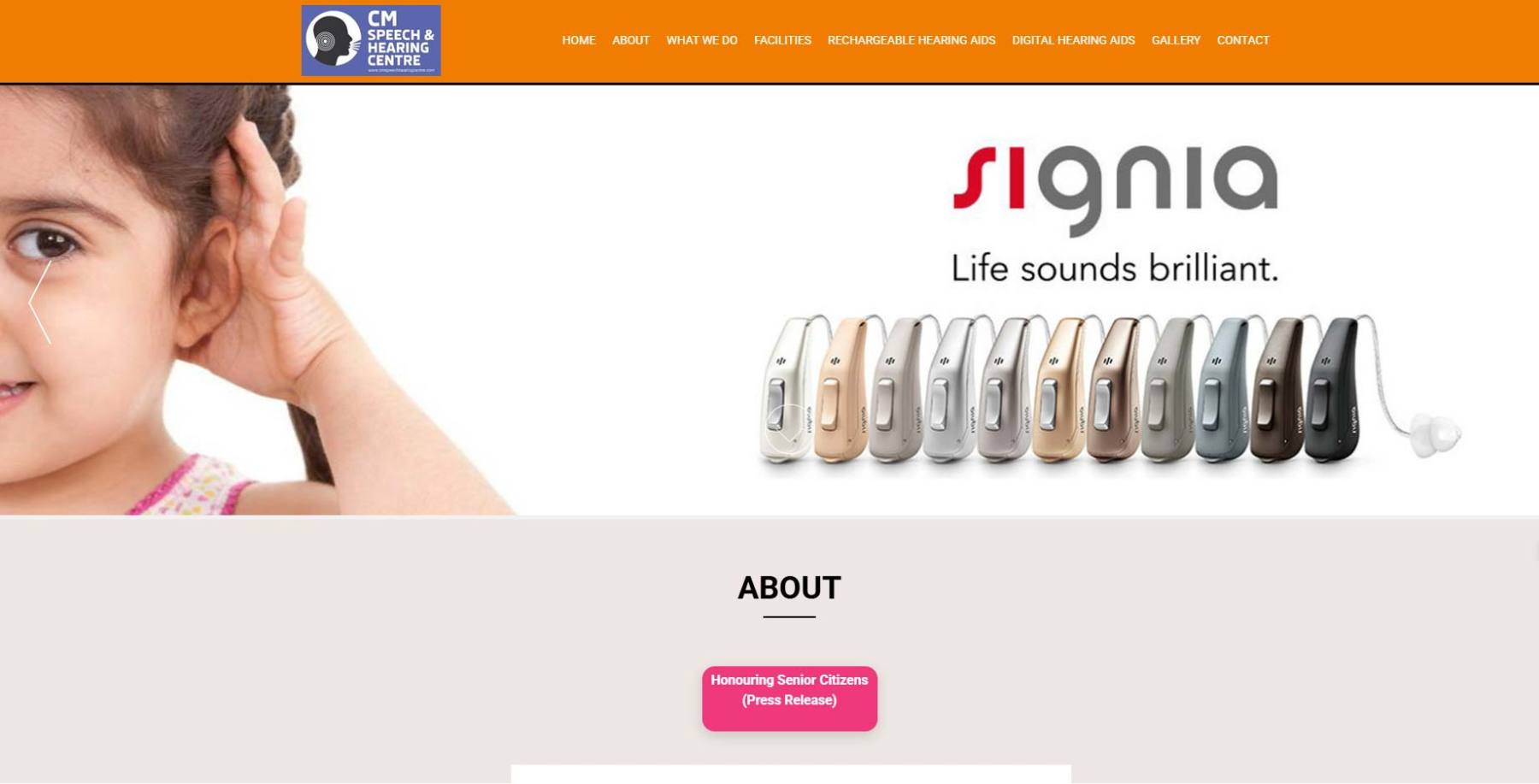Image resolution: width=1539 pixels, height=784 pixels.
Task: Open the HOME menu item
Action: pos(579,40)
